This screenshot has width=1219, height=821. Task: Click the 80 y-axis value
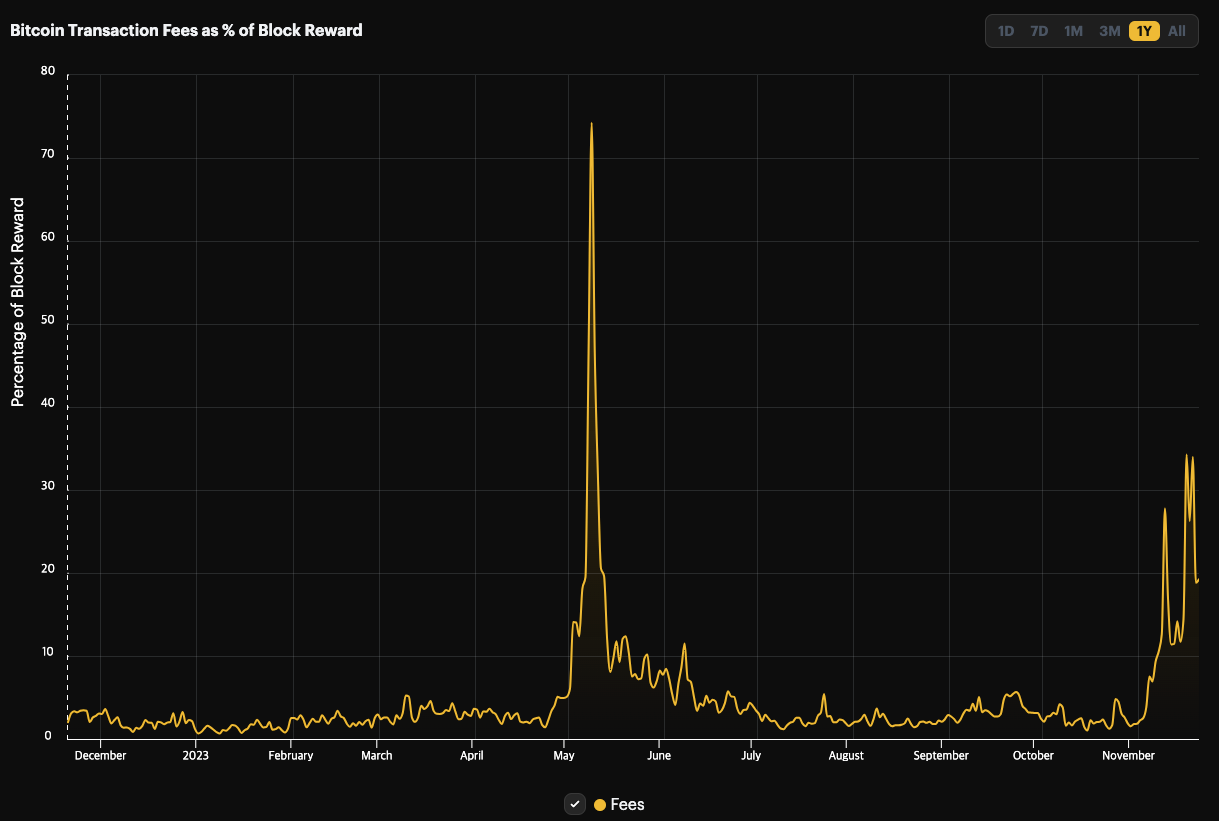tap(46, 71)
